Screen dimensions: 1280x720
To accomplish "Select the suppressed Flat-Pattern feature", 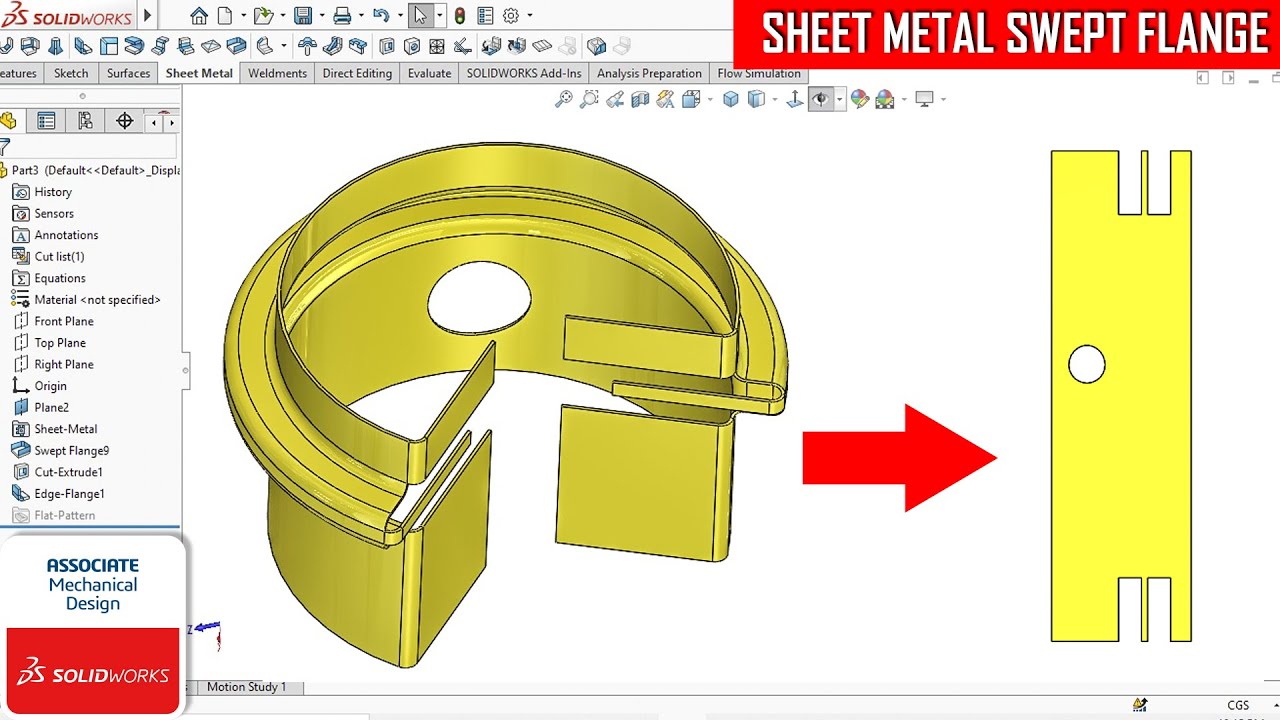I will [x=64, y=515].
